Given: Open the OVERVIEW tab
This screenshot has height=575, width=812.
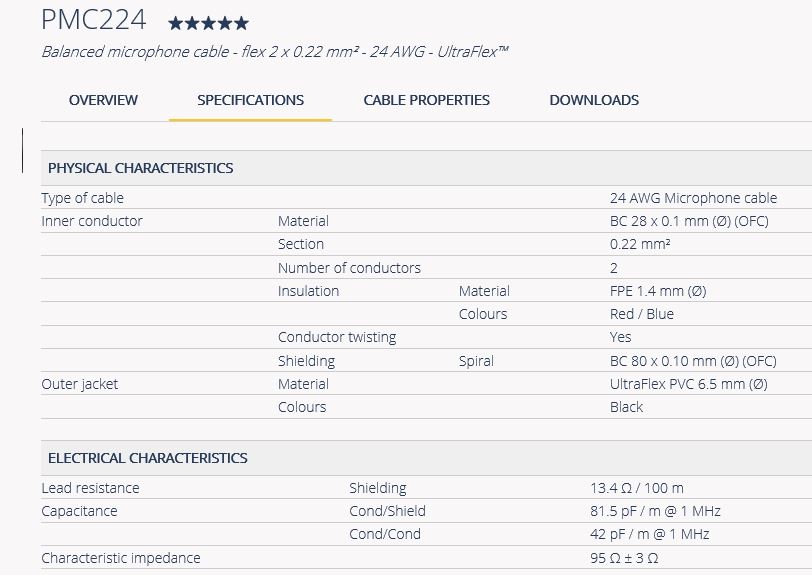Looking at the screenshot, I should pos(103,100).
